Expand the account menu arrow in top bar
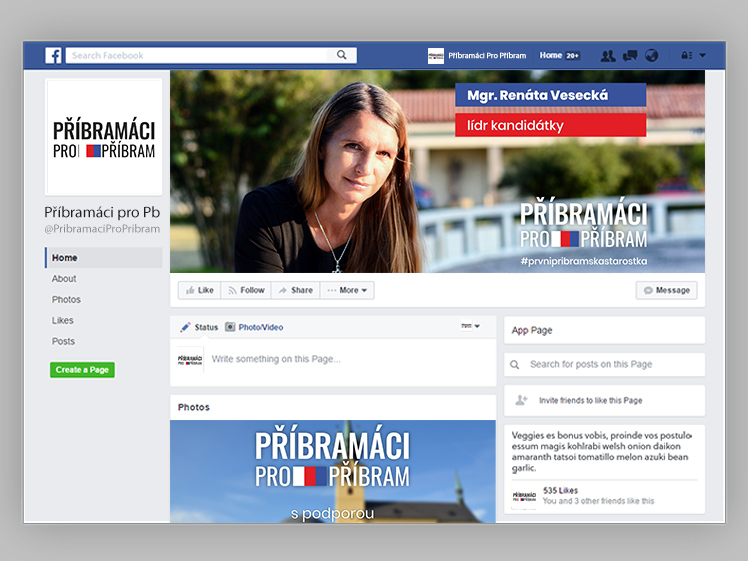 coord(703,55)
